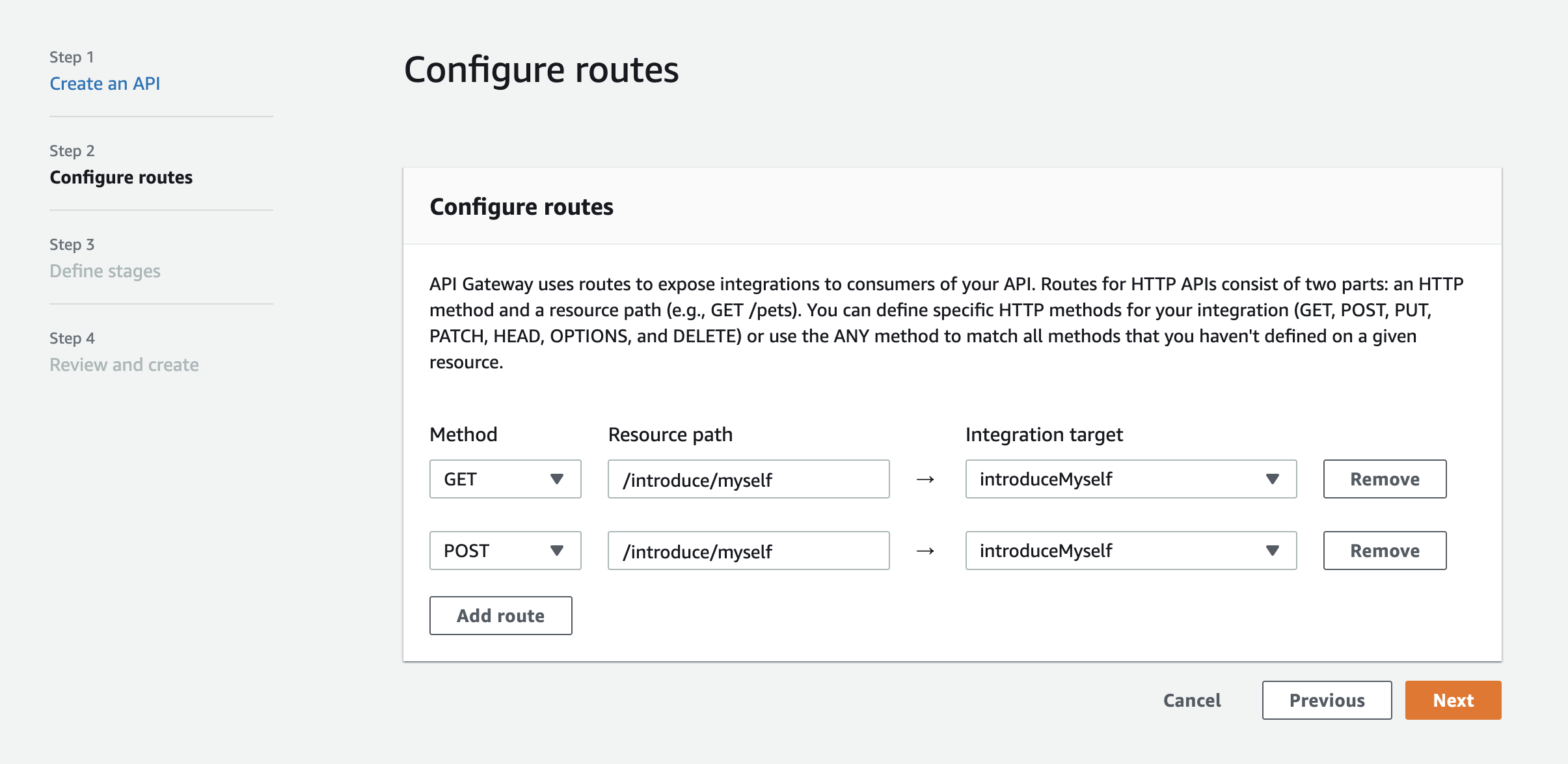The image size is (1568, 764).
Task: Select Step 4 Review and create
Action: pos(124,364)
